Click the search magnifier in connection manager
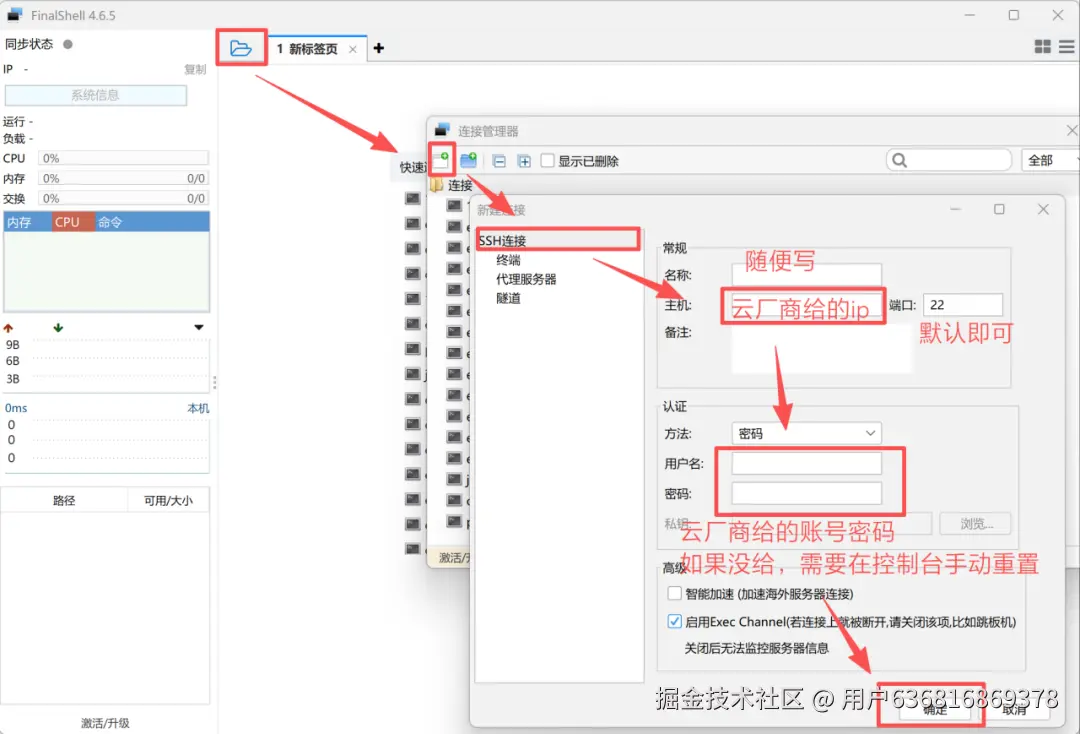1080x734 pixels. point(899,160)
